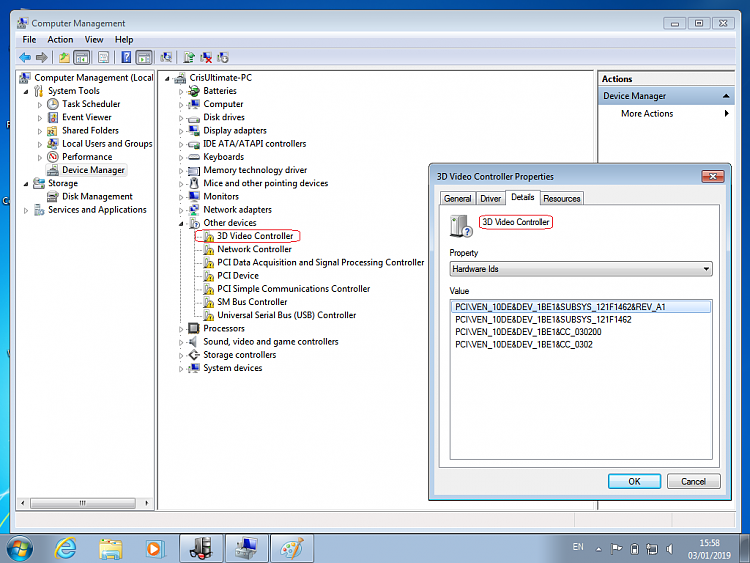
Task: Select PCI Simple Communications Controller device
Action: 294,289
